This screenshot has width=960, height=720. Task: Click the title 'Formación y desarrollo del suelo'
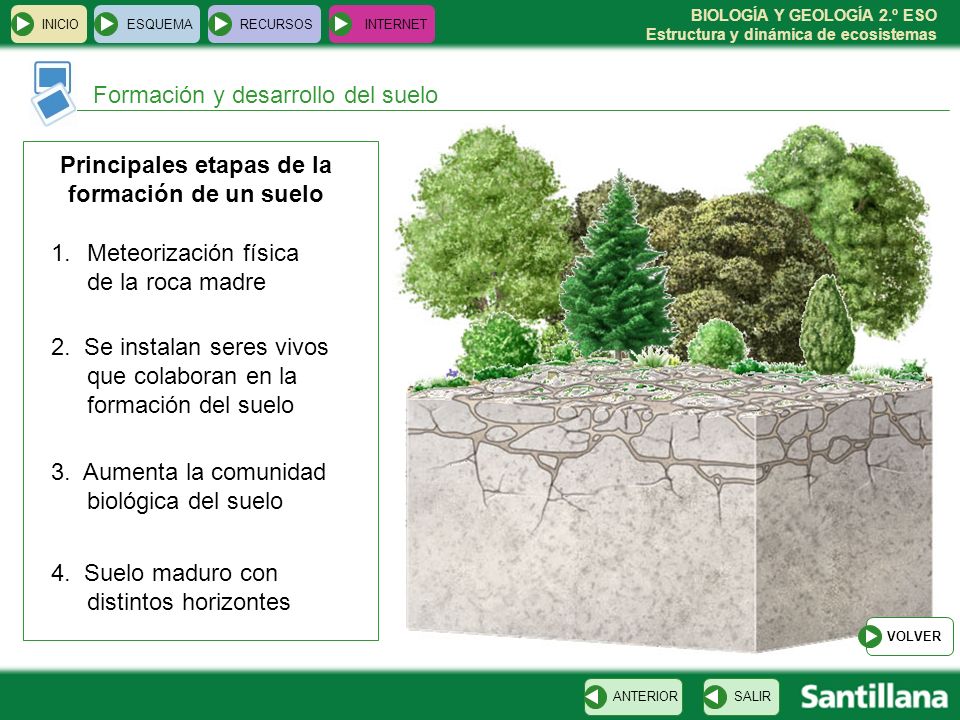[x=265, y=95]
